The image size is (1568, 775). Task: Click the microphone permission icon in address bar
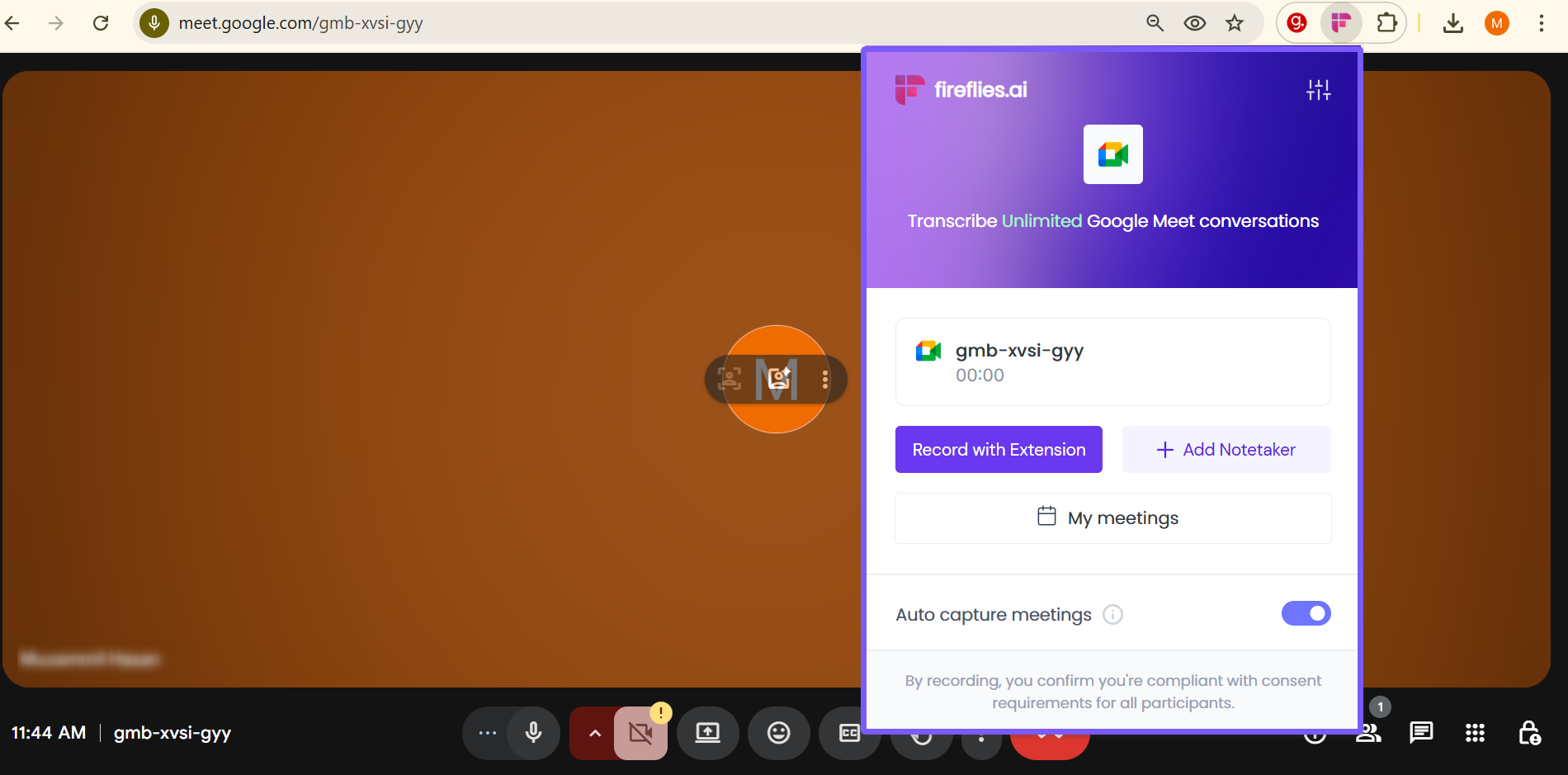coord(154,23)
